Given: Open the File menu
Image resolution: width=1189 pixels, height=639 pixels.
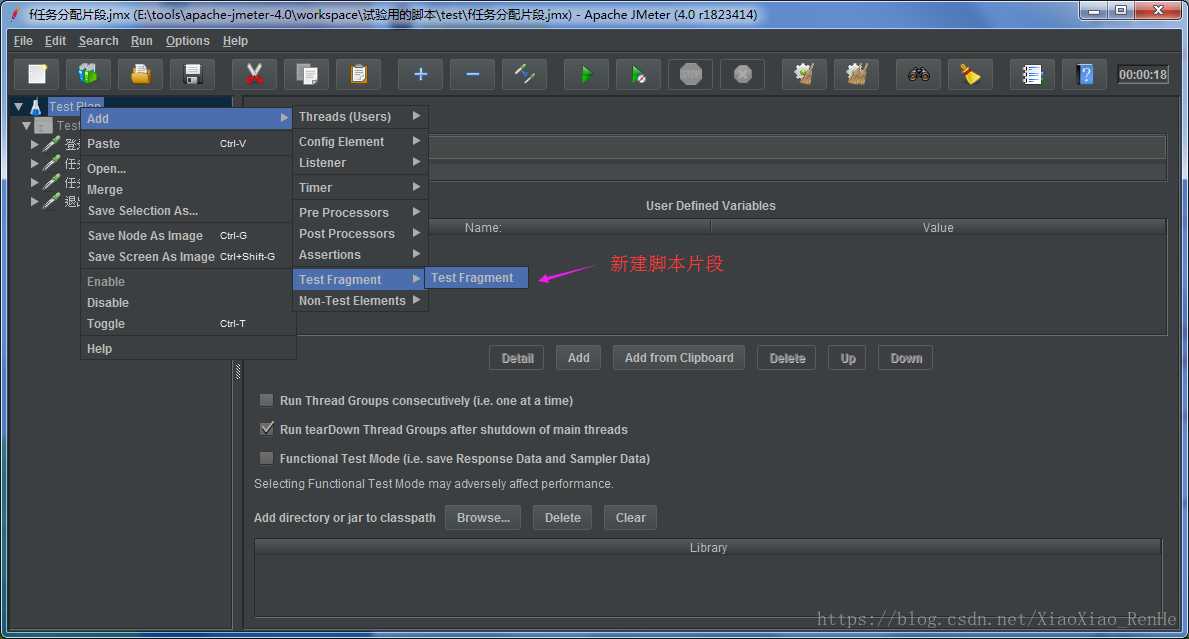Looking at the screenshot, I should 23,41.
